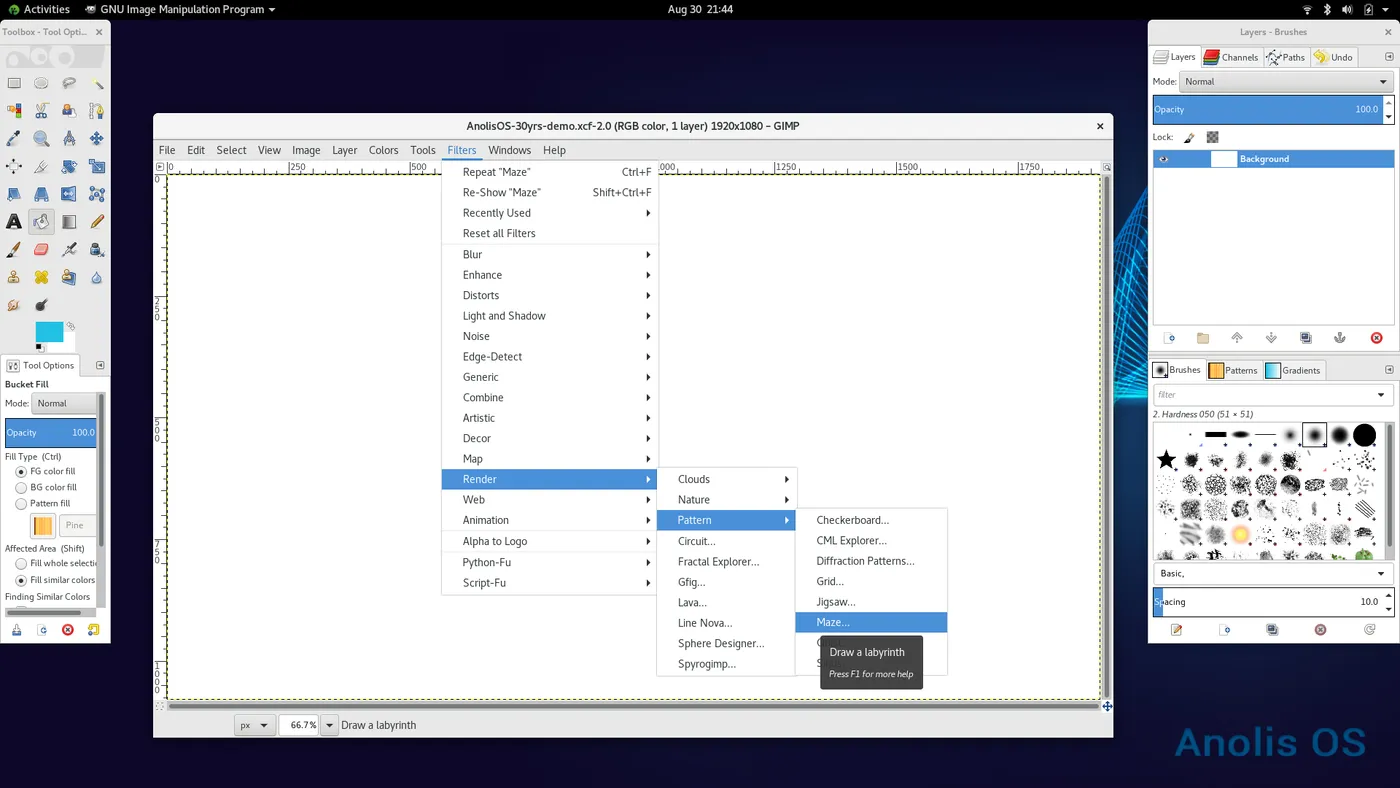Select the Text tool
1400x788 pixels.
pos(14,222)
